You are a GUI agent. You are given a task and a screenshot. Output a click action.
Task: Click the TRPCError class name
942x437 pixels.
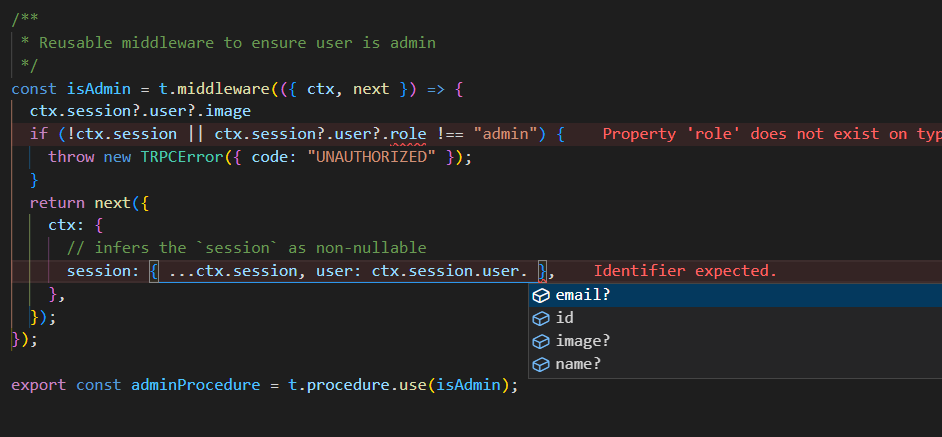(175, 157)
